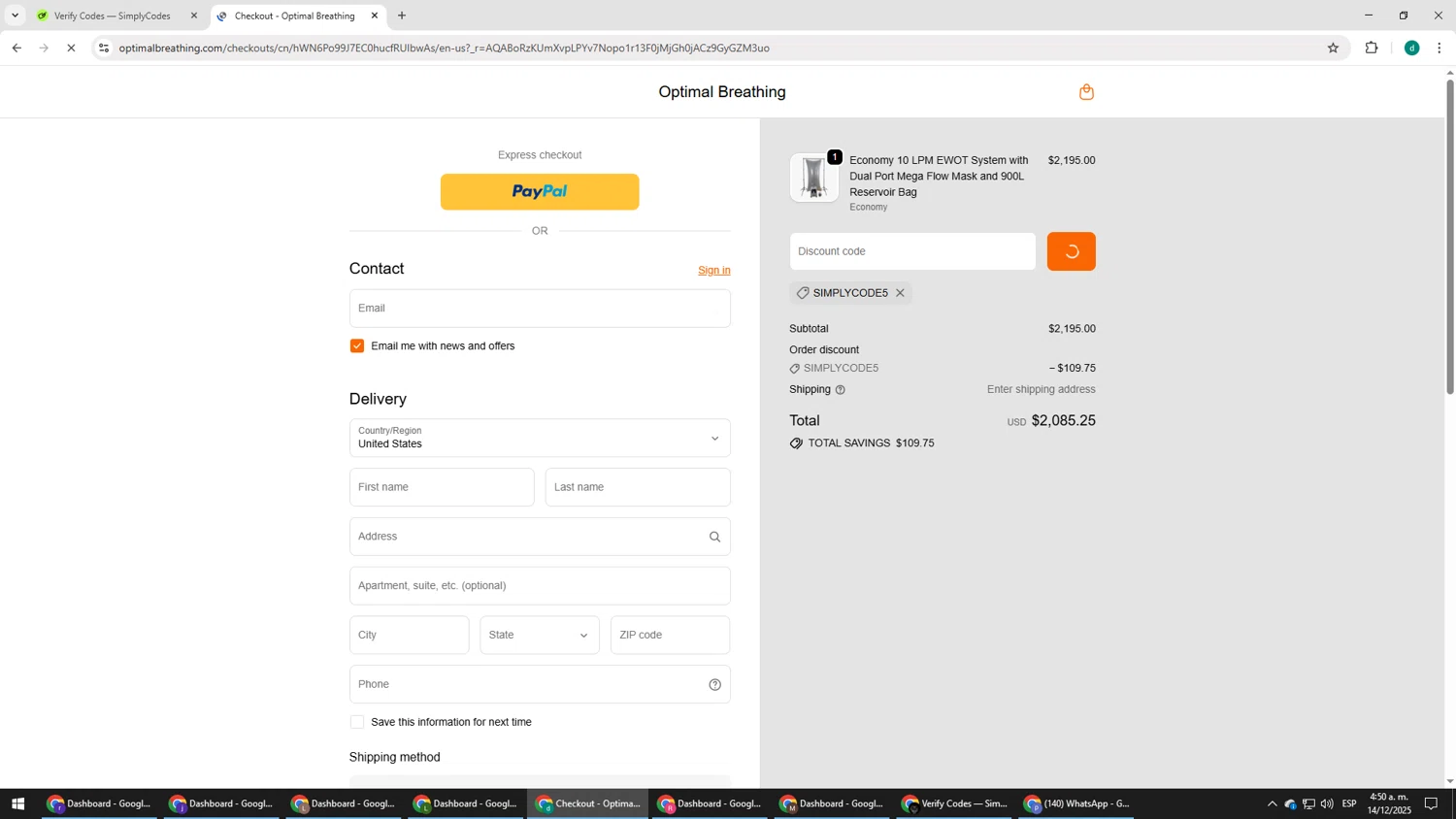This screenshot has height=819, width=1456.
Task: Uncheck Email me with news and offers
Action: pos(357,346)
